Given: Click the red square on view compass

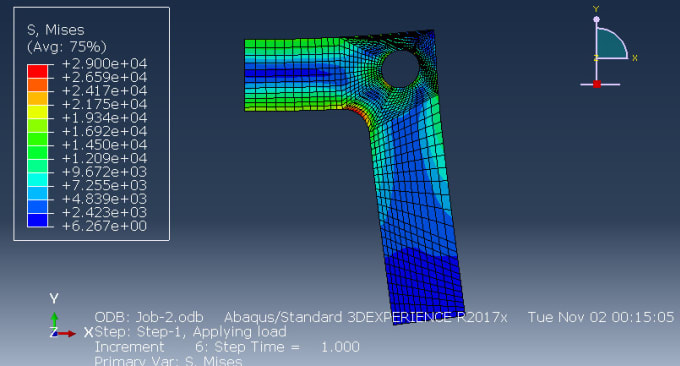Looking at the screenshot, I should (597, 84).
